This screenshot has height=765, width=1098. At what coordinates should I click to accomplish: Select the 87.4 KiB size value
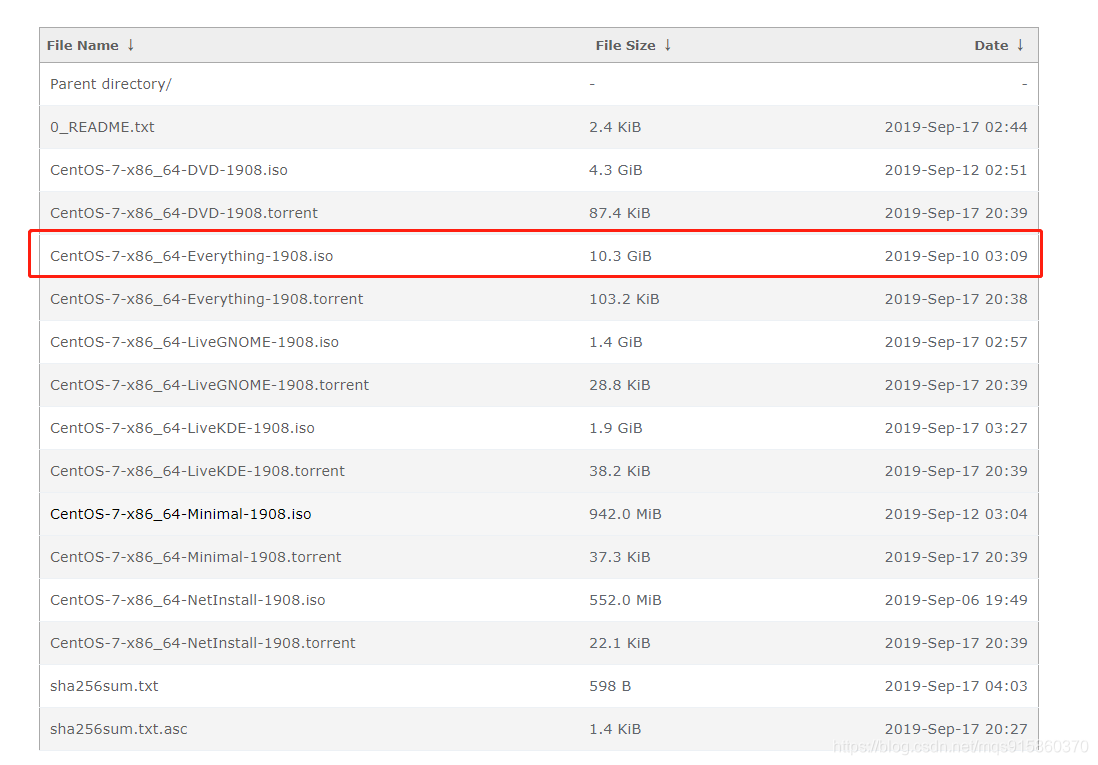point(620,213)
